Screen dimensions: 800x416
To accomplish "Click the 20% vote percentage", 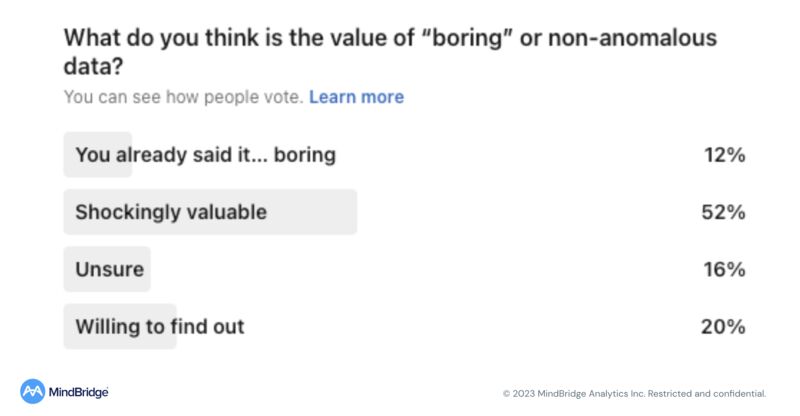I will pyautogui.click(x=723, y=327).
